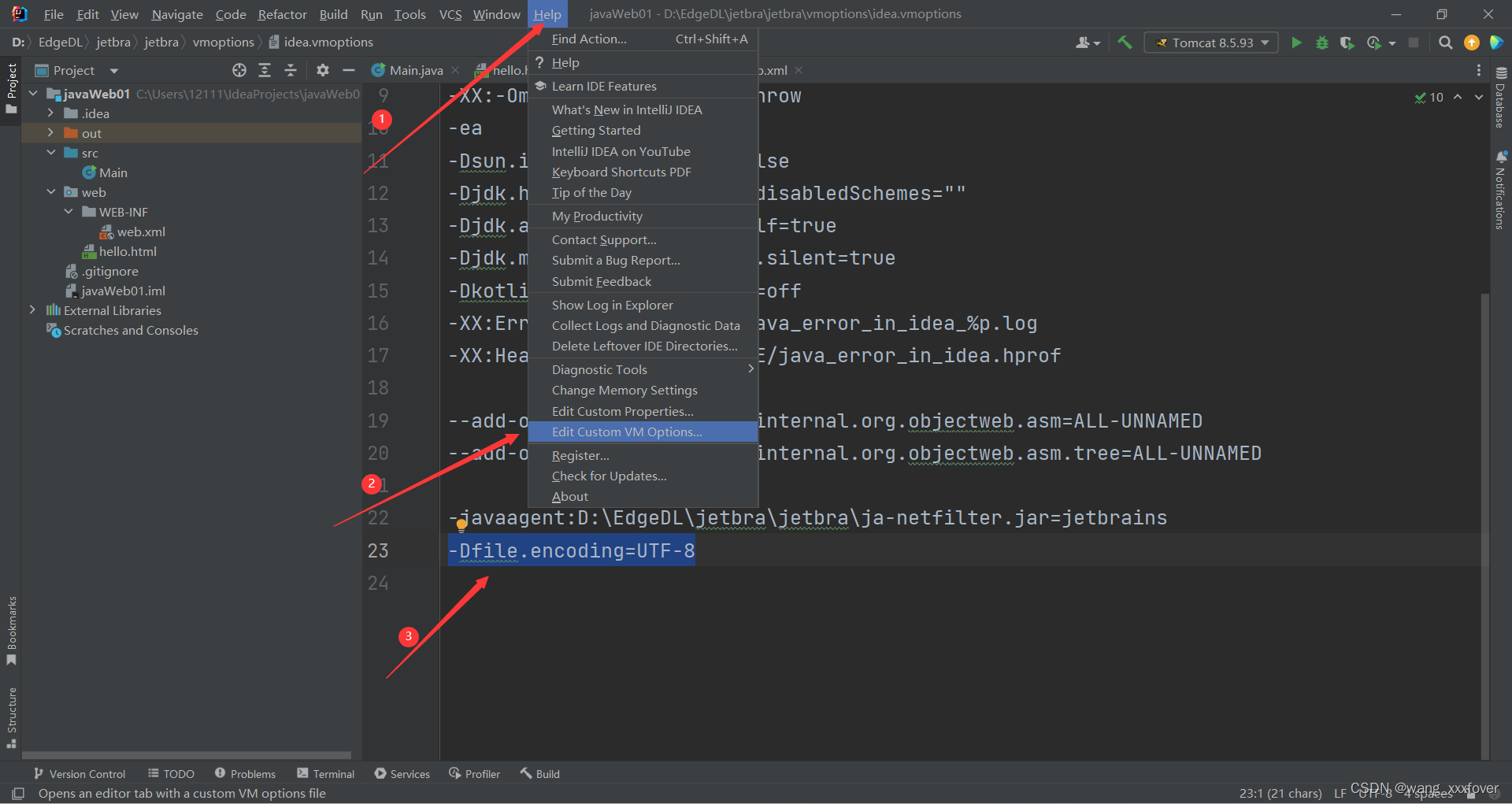Select Scratches and Consoles node
The height and width of the screenshot is (804, 1512).
click(131, 330)
